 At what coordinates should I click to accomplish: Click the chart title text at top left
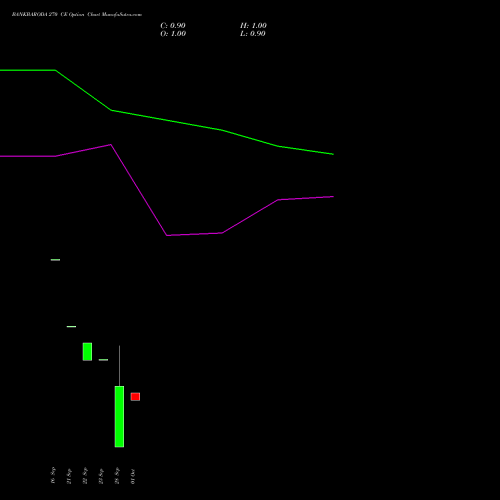click(x=77, y=14)
